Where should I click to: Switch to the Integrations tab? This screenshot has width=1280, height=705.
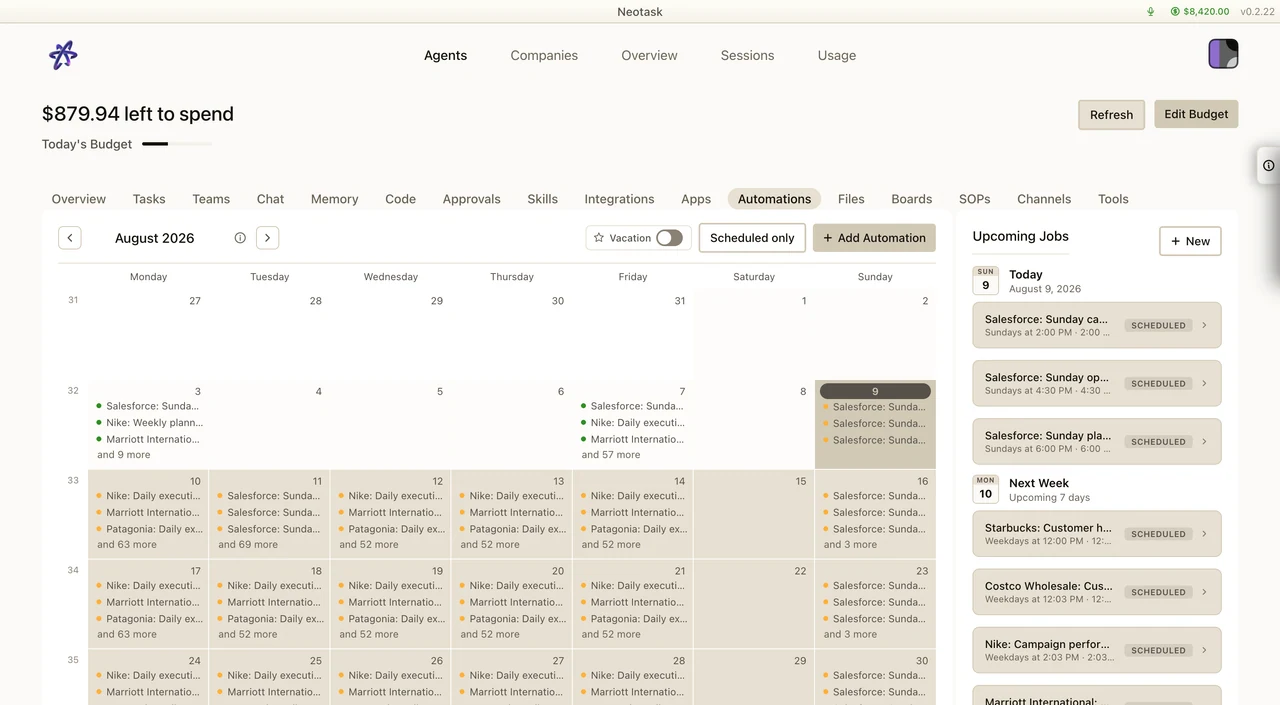click(619, 199)
